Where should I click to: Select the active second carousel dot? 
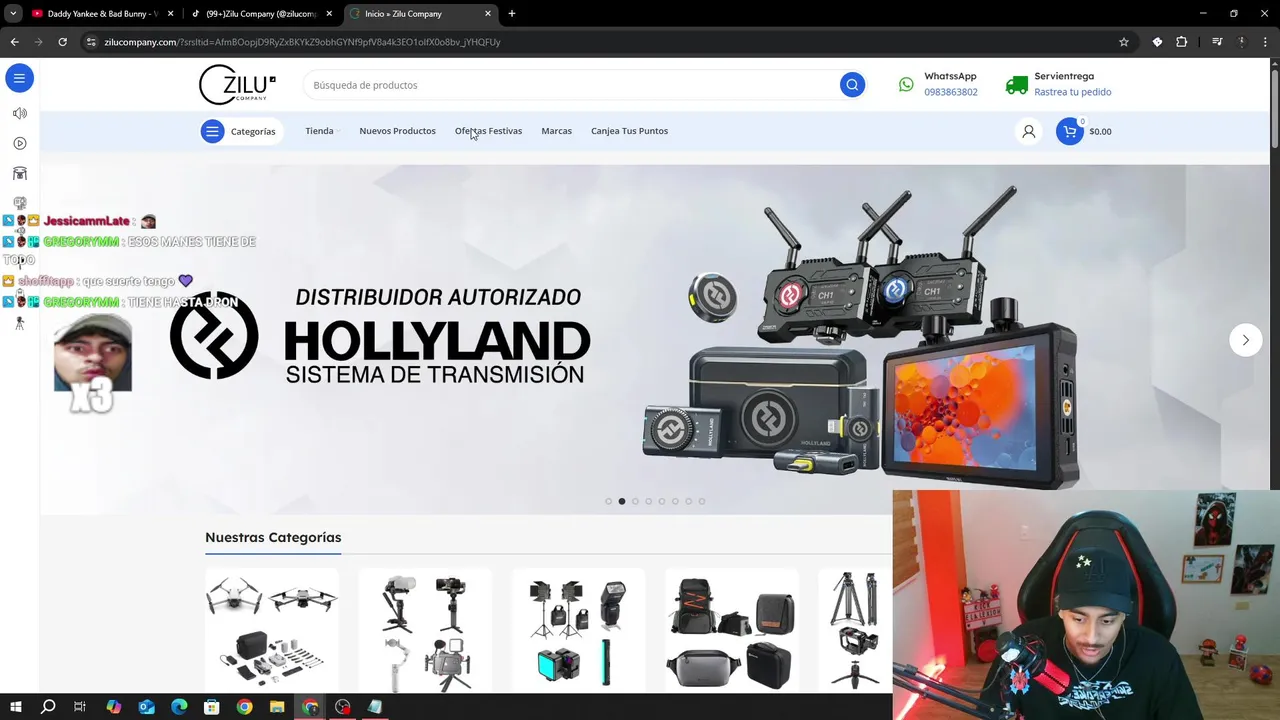pyautogui.click(x=622, y=501)
